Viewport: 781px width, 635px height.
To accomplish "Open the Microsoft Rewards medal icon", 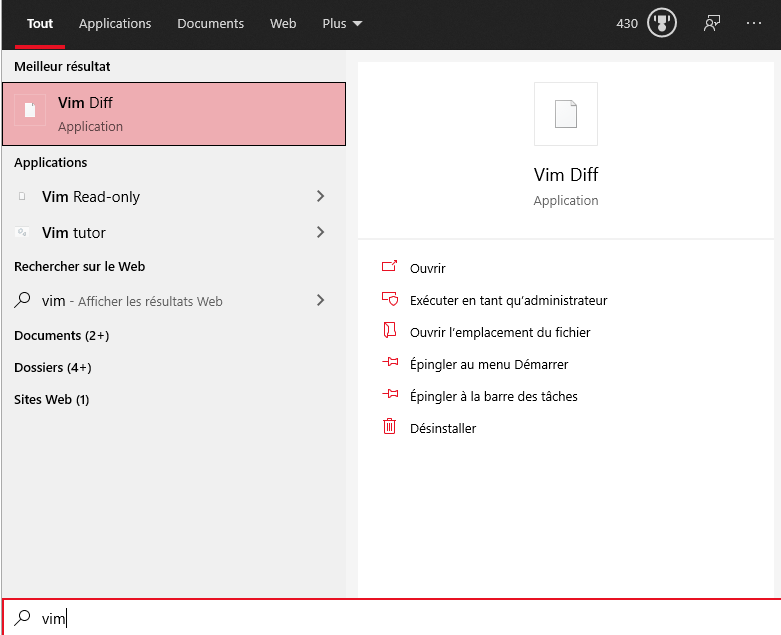I will click(x=661, y=23).
